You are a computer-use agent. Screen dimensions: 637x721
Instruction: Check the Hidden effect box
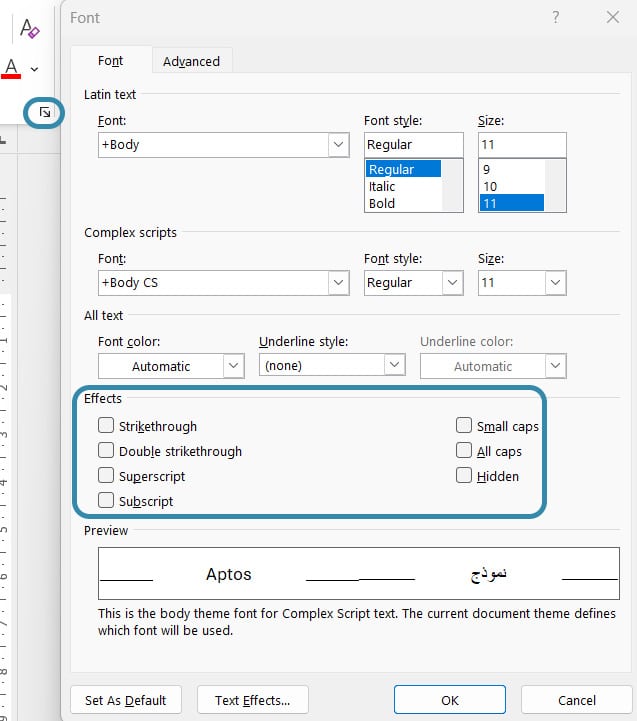(x=464, y=476)
